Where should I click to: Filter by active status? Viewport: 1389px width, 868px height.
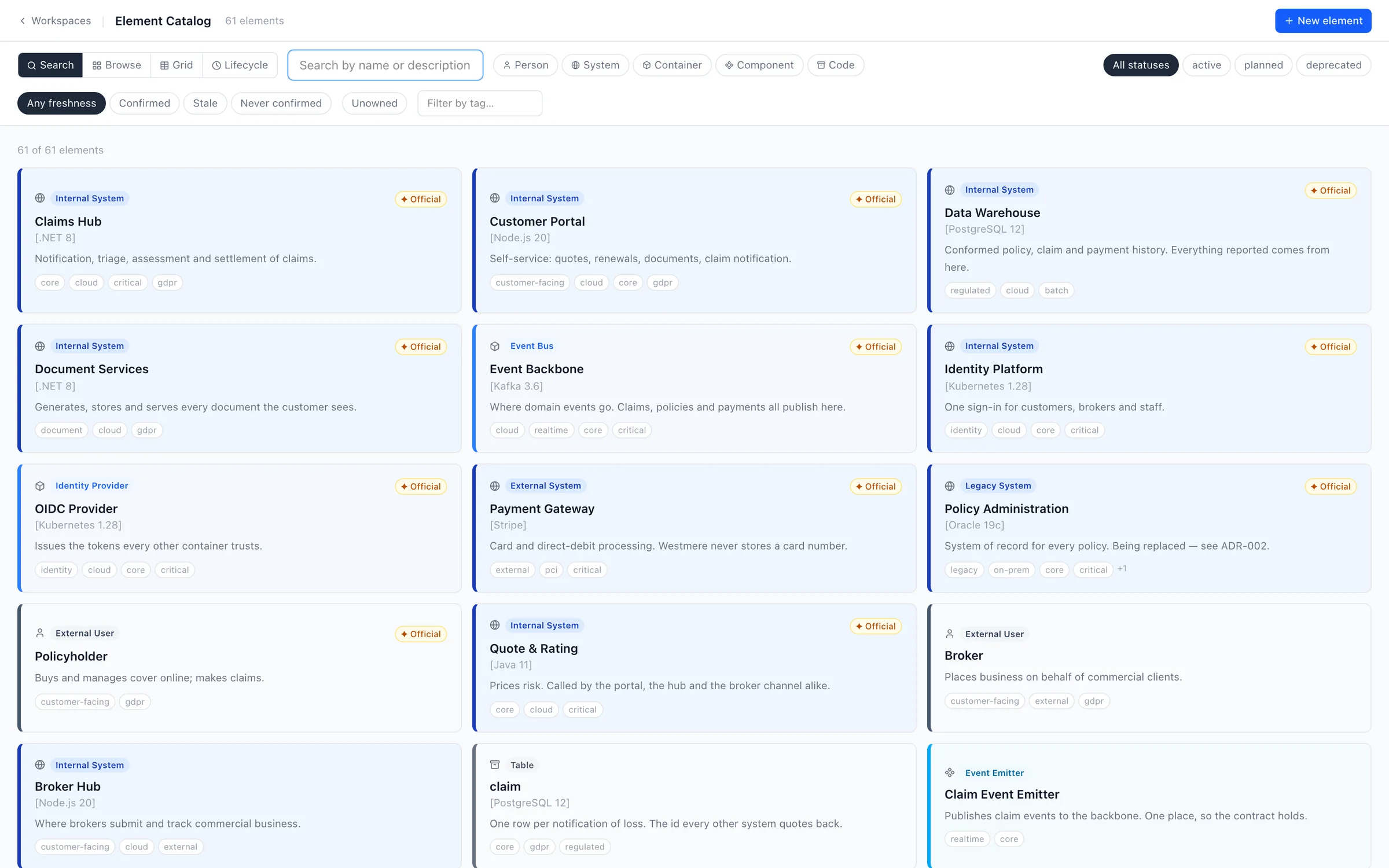click(x=1207, y=65)
